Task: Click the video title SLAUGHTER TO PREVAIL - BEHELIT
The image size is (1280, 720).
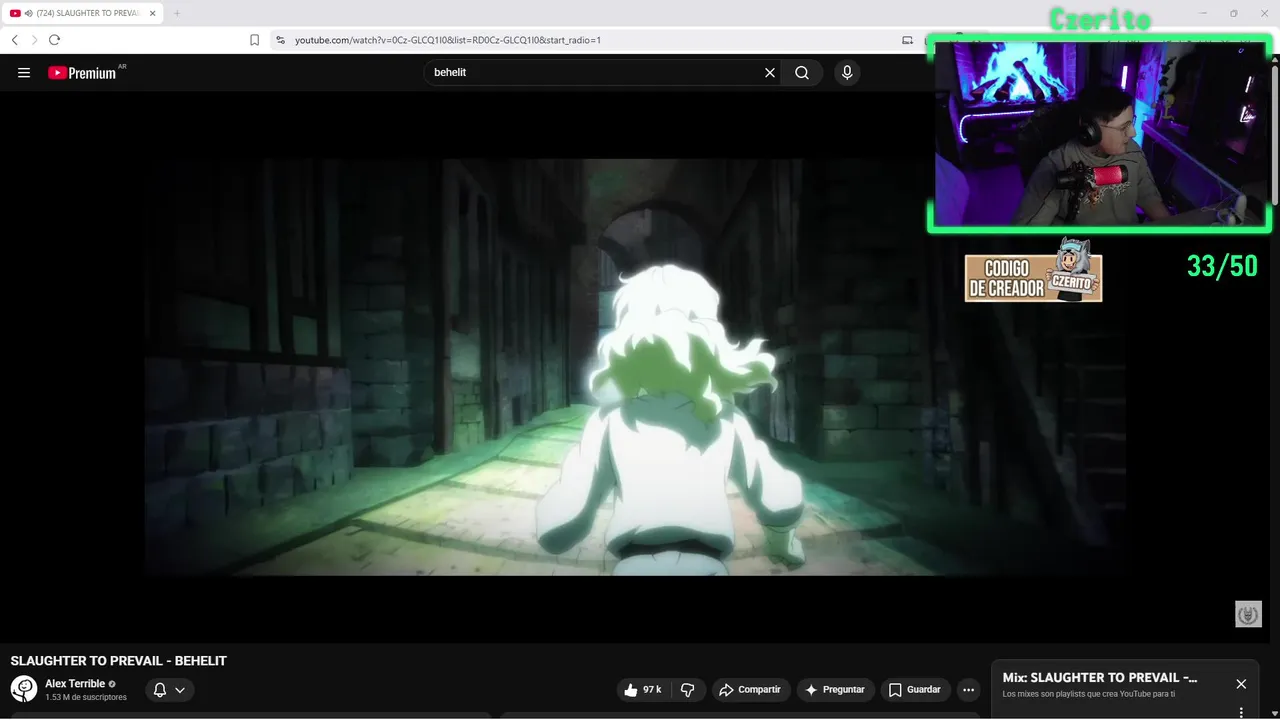Action: pos(119,661)
